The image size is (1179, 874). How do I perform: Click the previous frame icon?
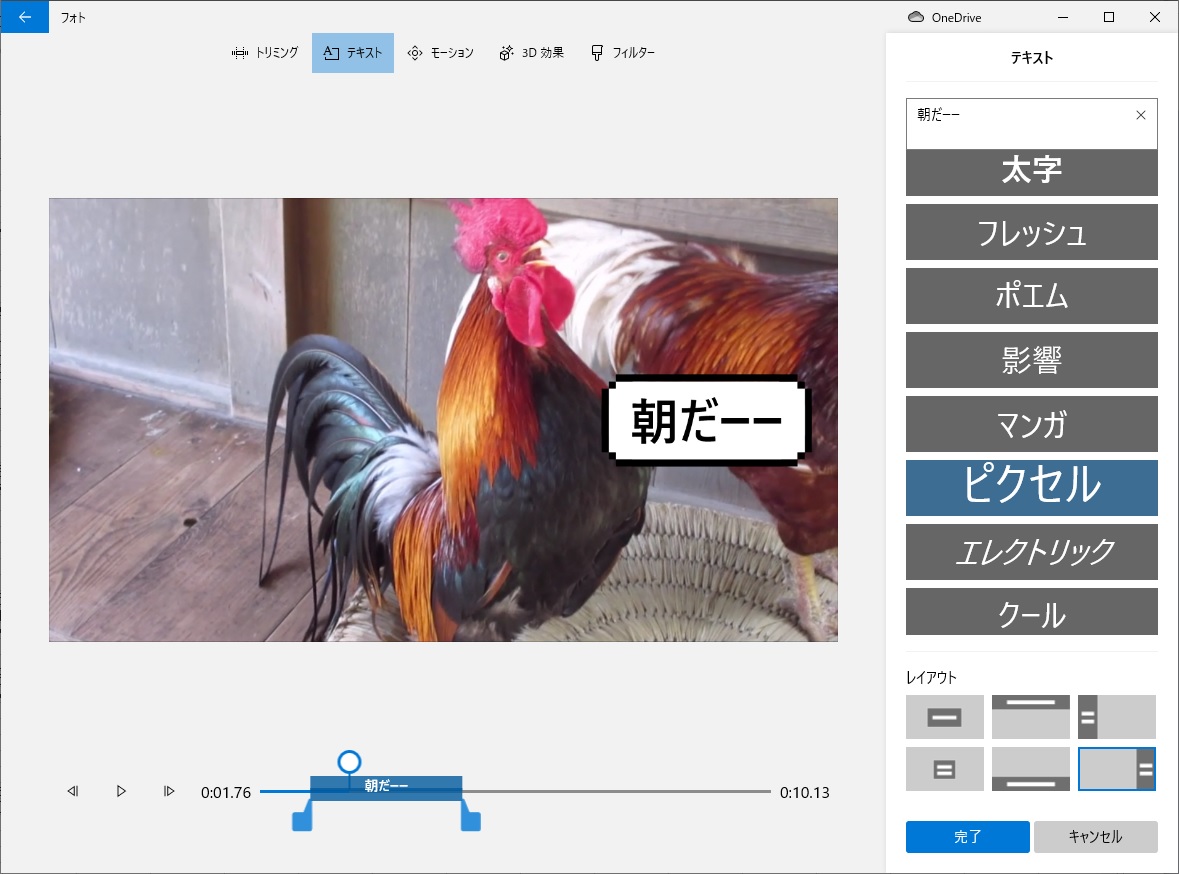click(72, 790)
